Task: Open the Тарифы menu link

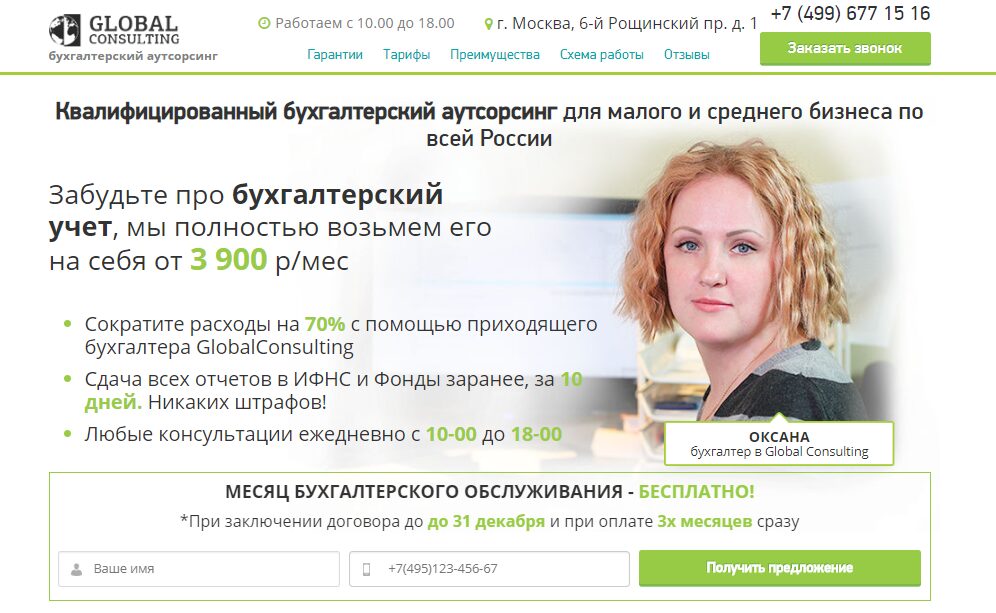Action: (x=407, y=55)
